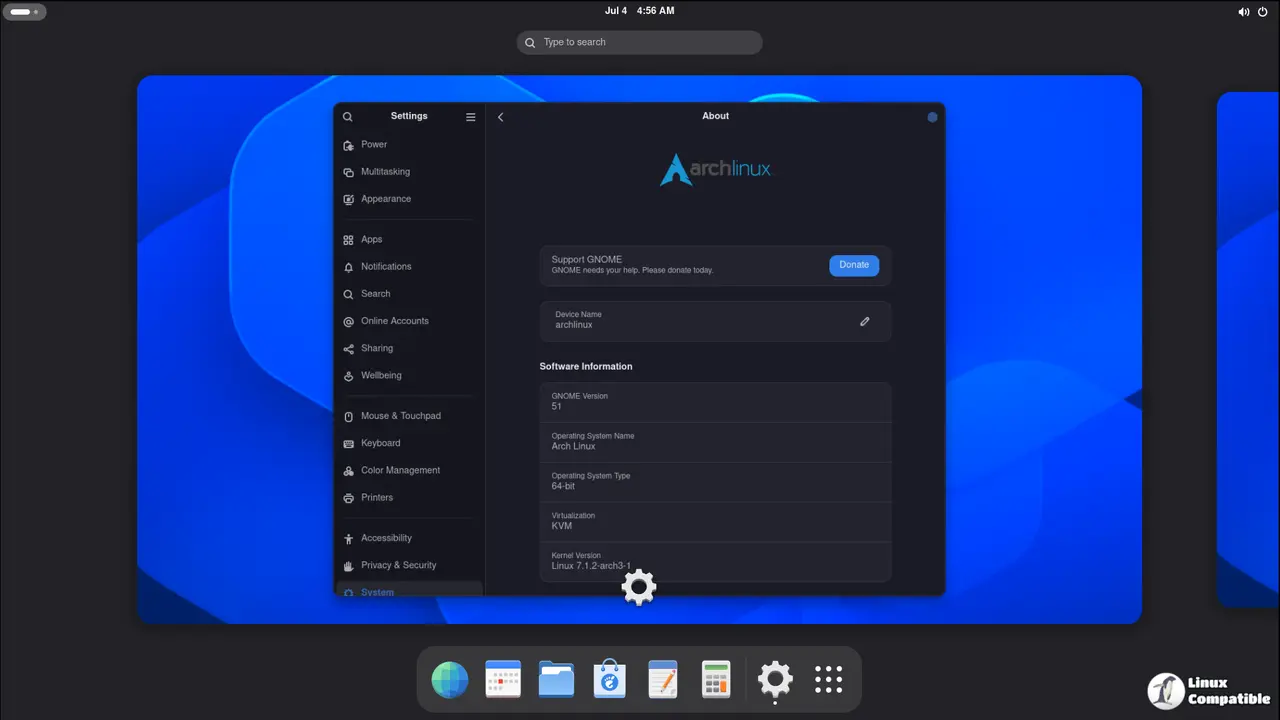Open the date and time menu
The width and height of the screenshot is (1280, 720).
point(640,11)
